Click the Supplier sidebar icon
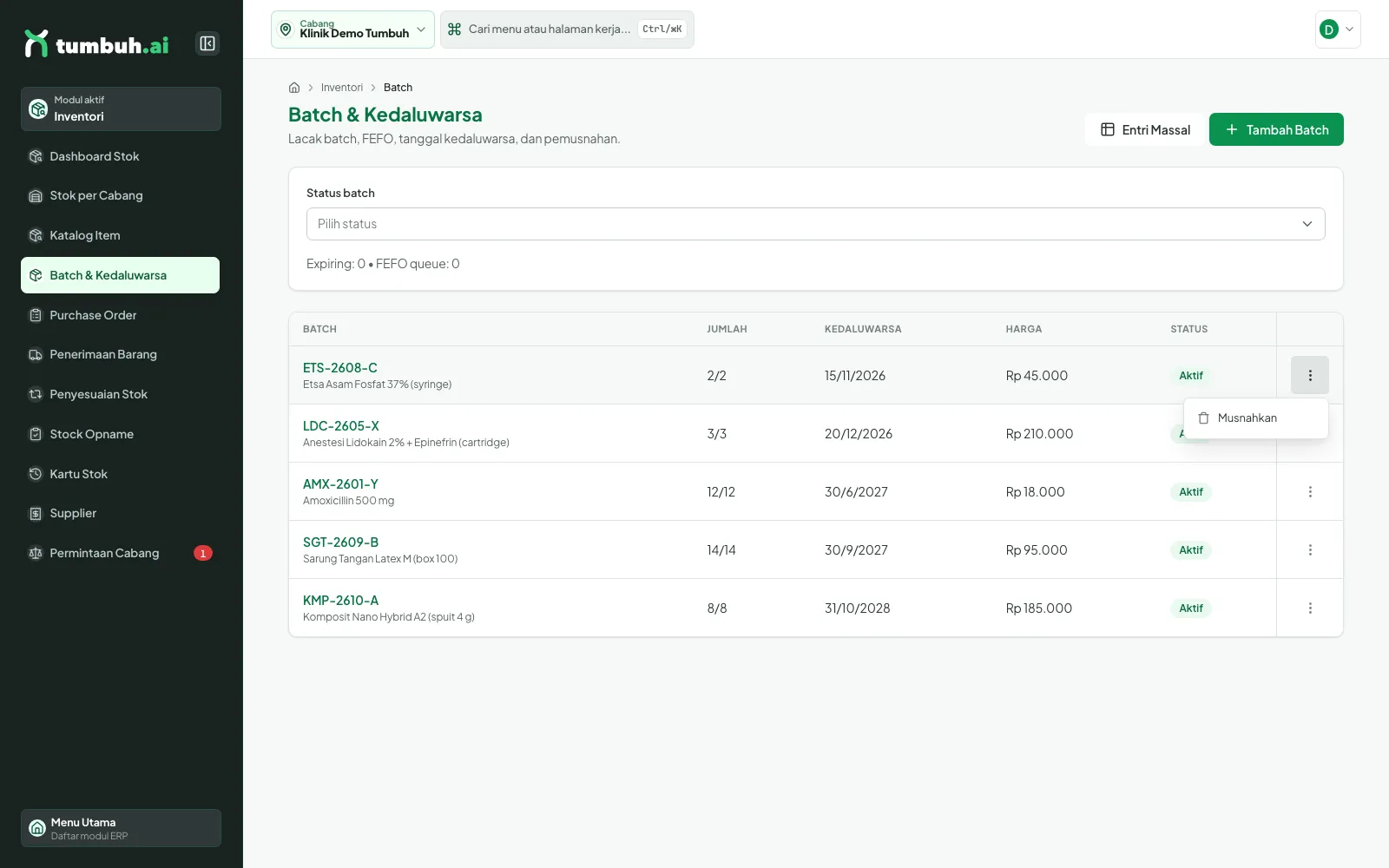The width and height of the screenshot is (1389, 868). point(36,514)
